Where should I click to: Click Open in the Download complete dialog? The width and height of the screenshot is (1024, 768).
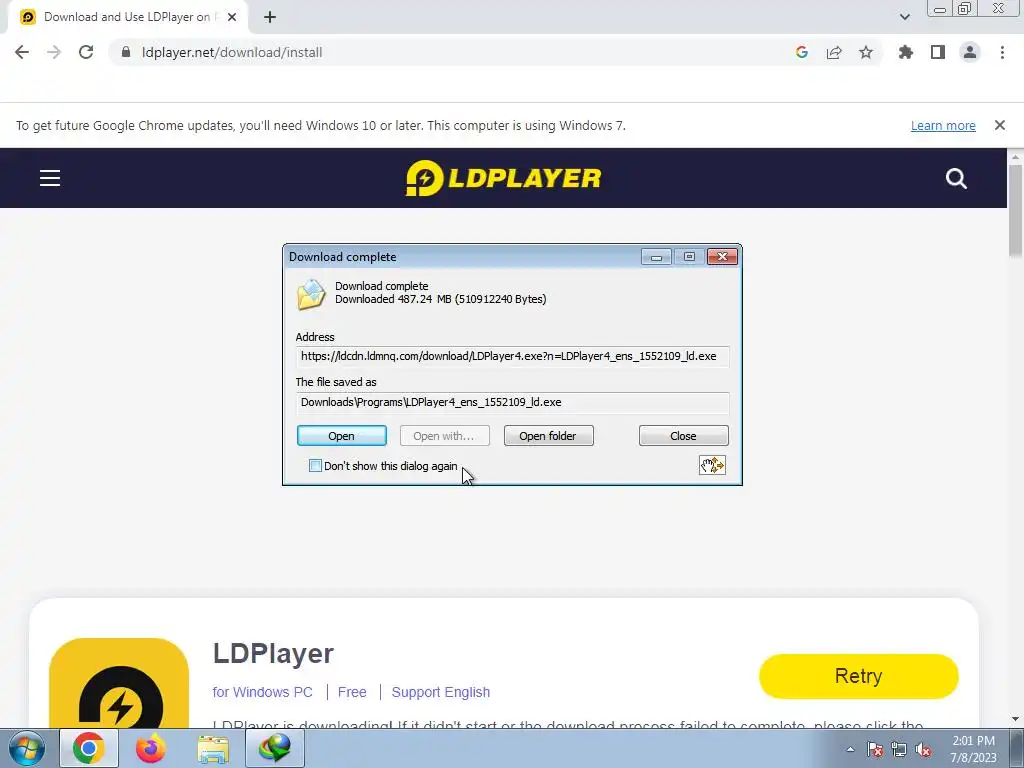pos(342,436)
